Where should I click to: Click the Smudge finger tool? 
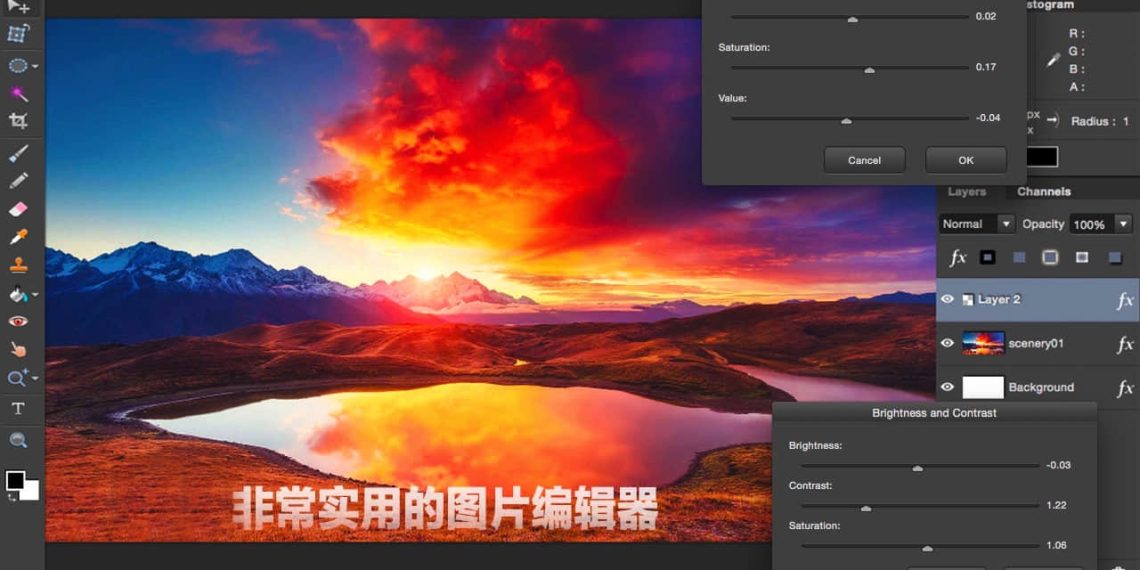pyautogui.click(x=18, y=349)
